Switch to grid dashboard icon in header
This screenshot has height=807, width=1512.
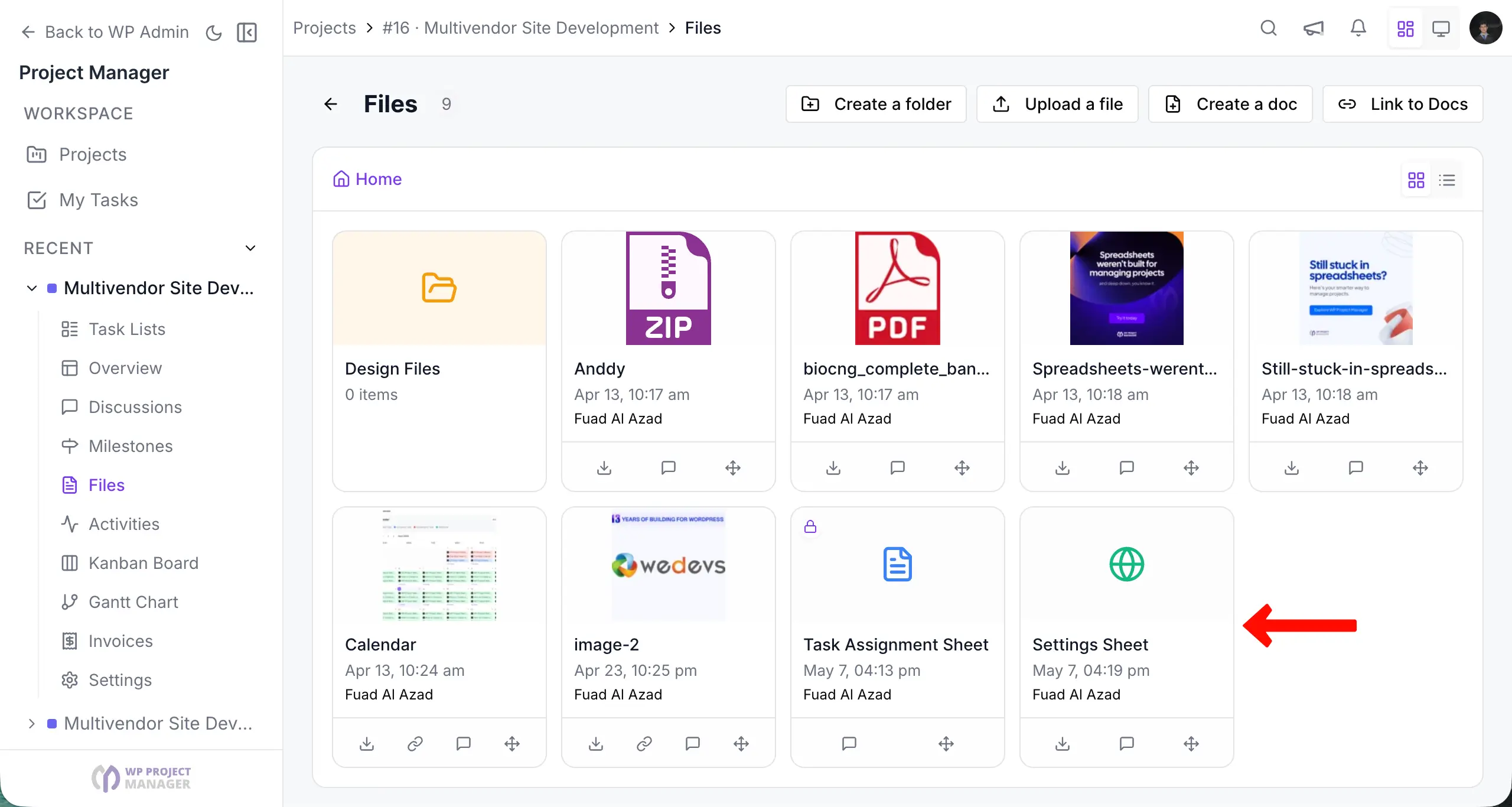(1406, 28)
